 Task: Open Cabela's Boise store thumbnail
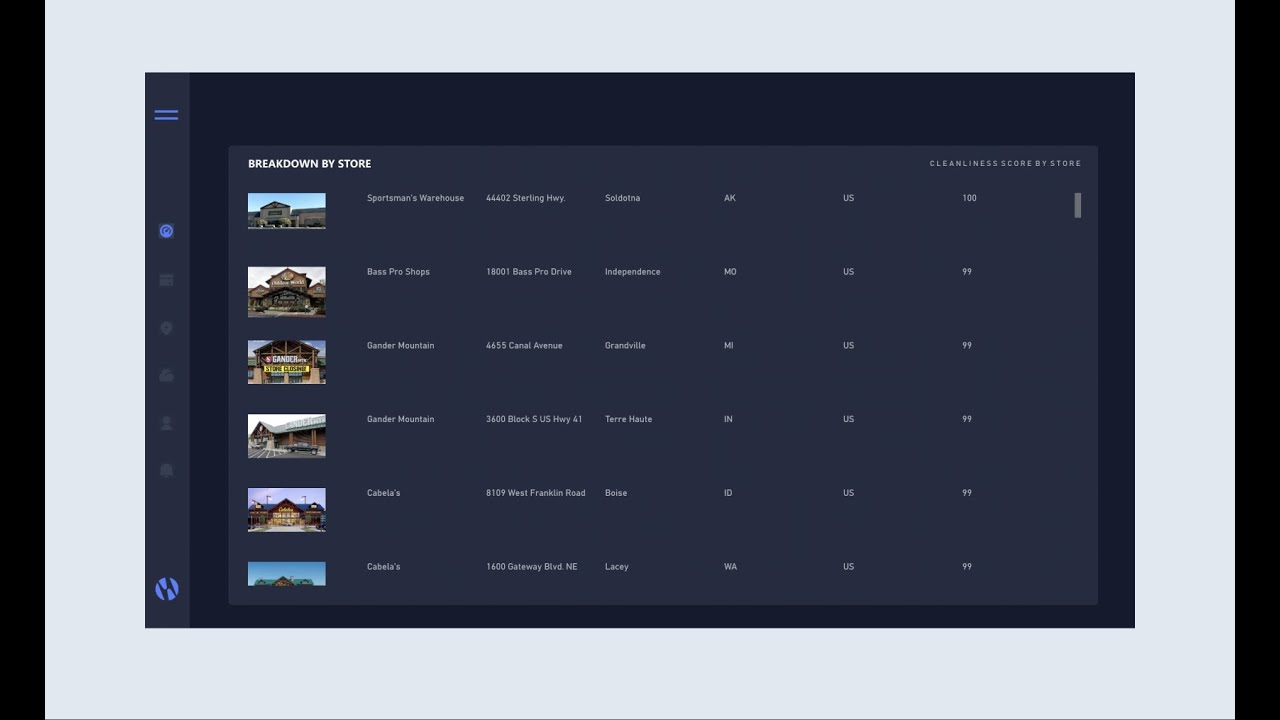(287, 510)
